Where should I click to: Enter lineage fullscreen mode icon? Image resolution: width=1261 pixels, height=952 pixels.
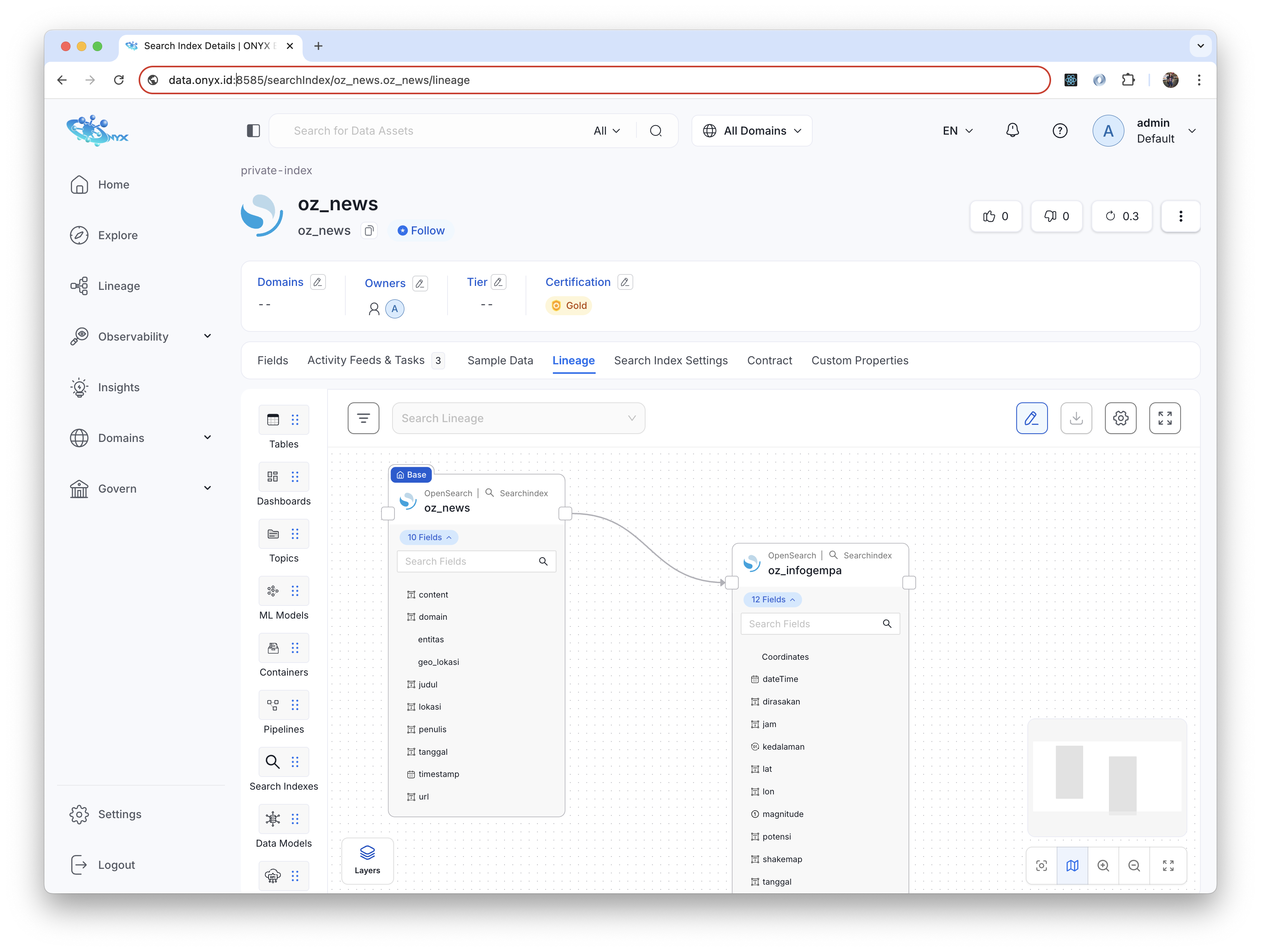click(1164, 419)
